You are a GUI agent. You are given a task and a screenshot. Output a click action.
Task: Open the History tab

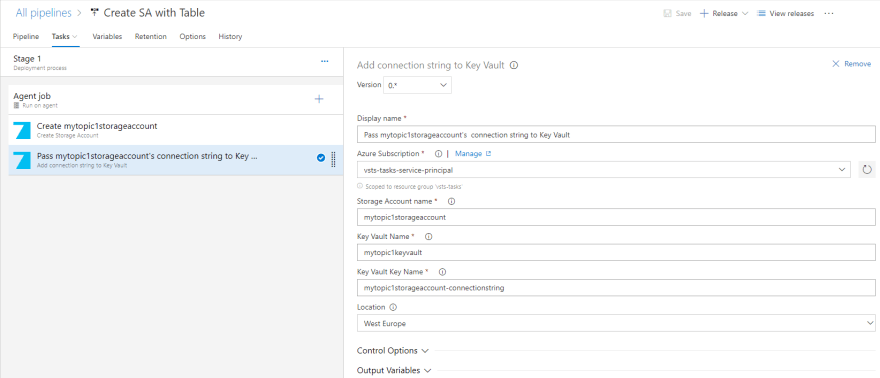pyautogui.click(x=230, y=36)
